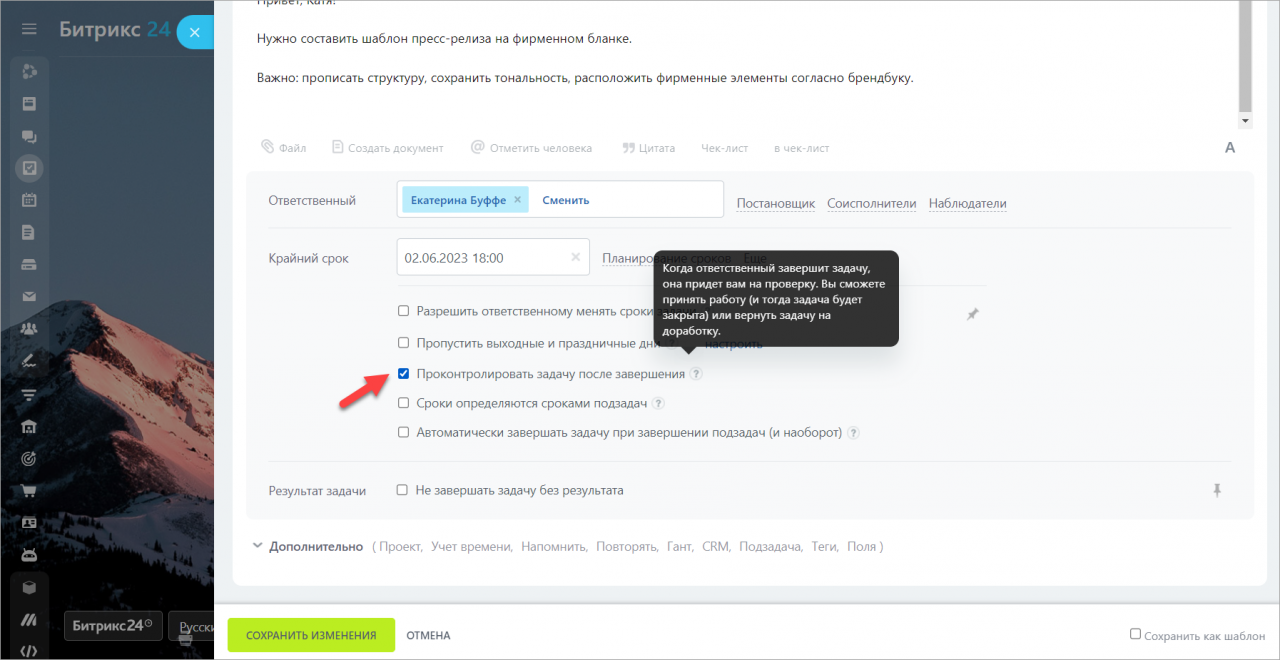Open the Повторять additional option

pos(627,547)
